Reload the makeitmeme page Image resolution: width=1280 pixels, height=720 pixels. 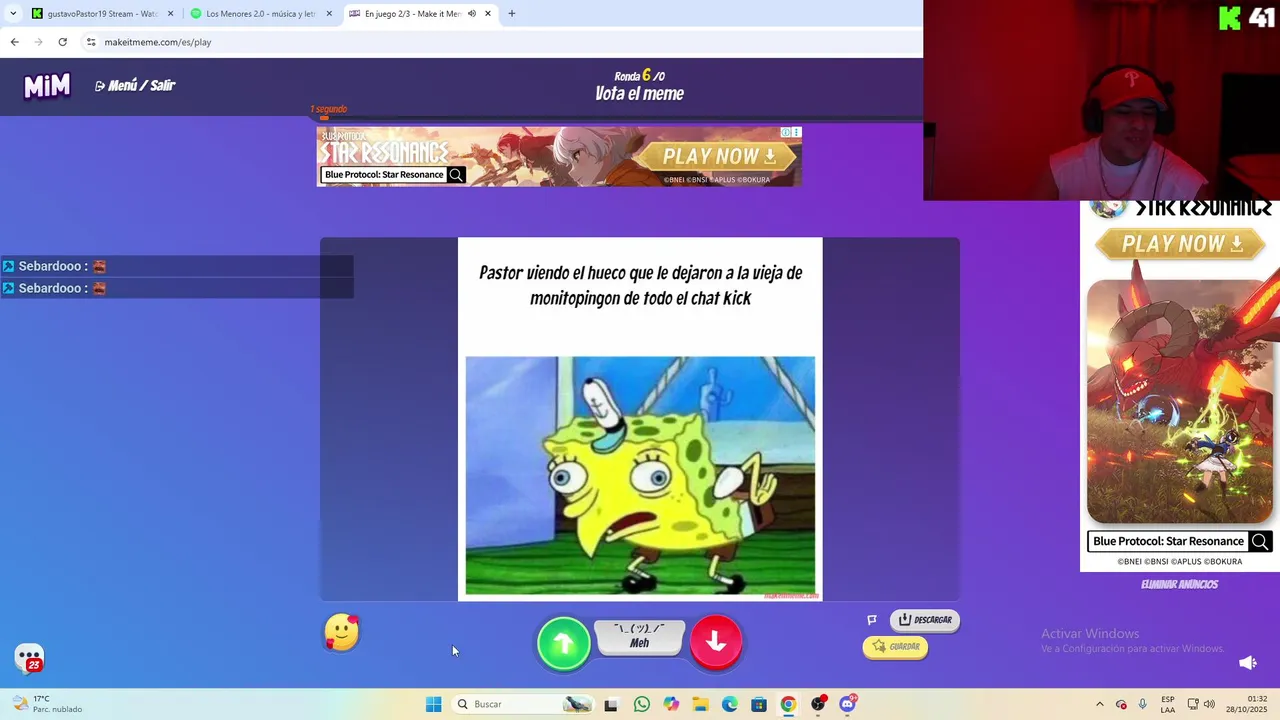[x=62, y=42]
